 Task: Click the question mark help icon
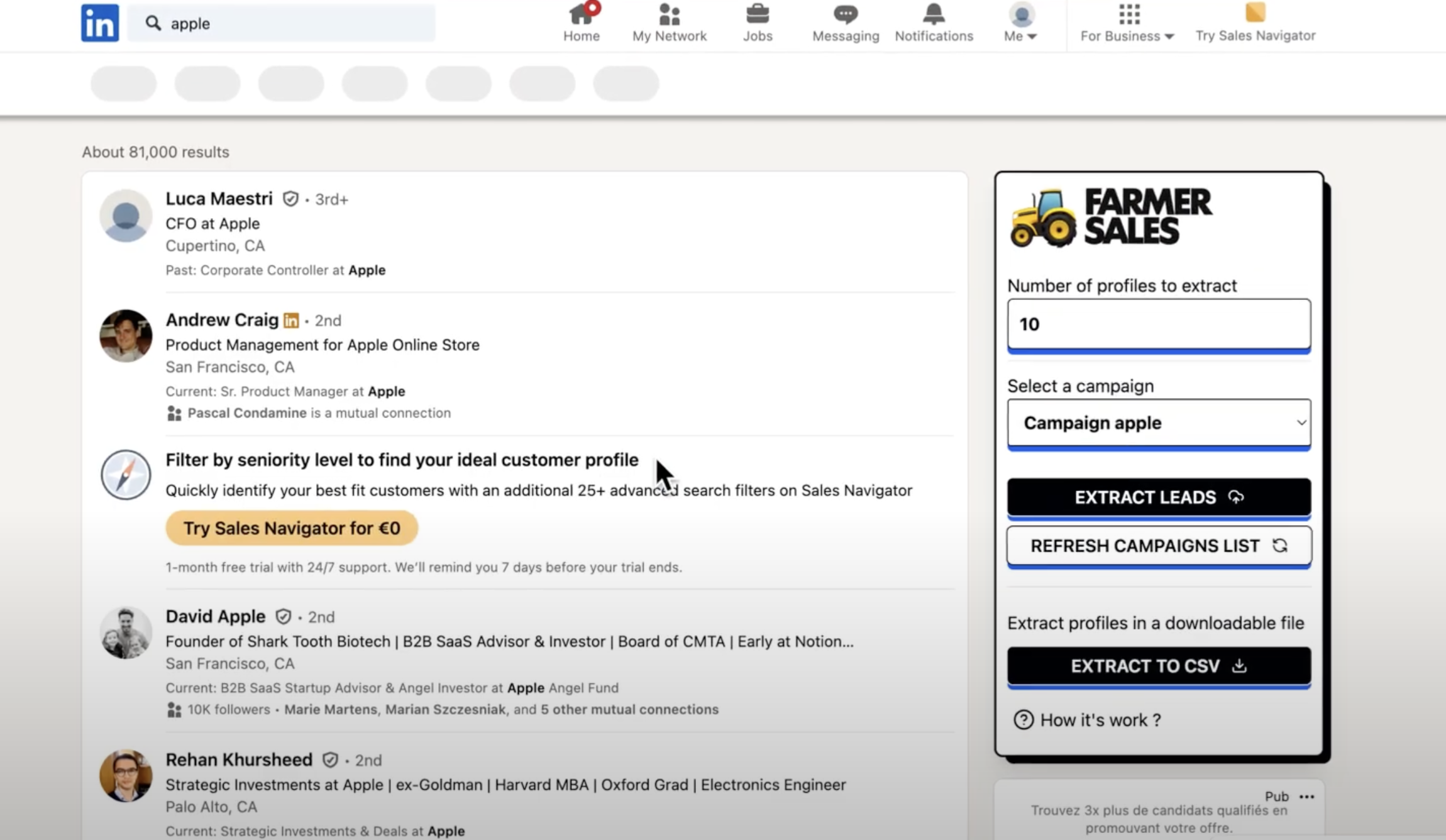(x=1024, y=719)
